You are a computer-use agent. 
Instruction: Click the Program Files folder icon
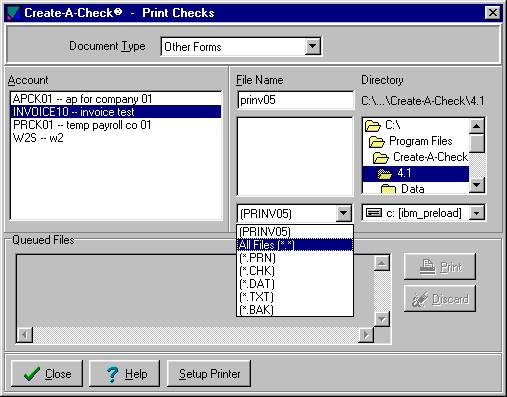(377, 142)
